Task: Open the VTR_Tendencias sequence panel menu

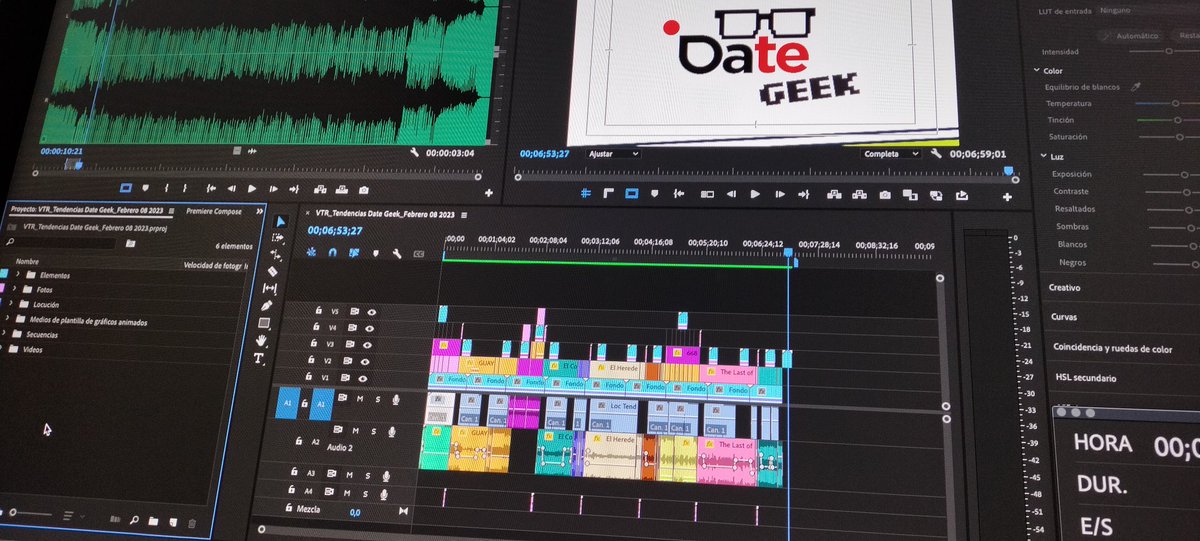Action: tap(466, 213)
